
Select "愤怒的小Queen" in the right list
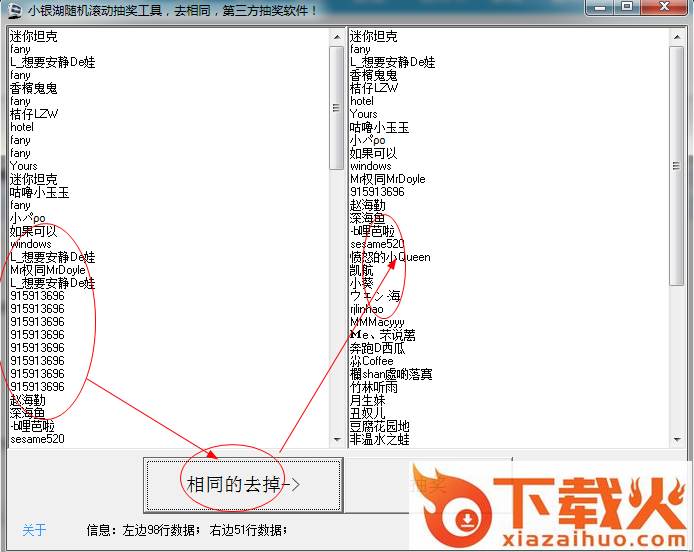[x=390, y=257]
